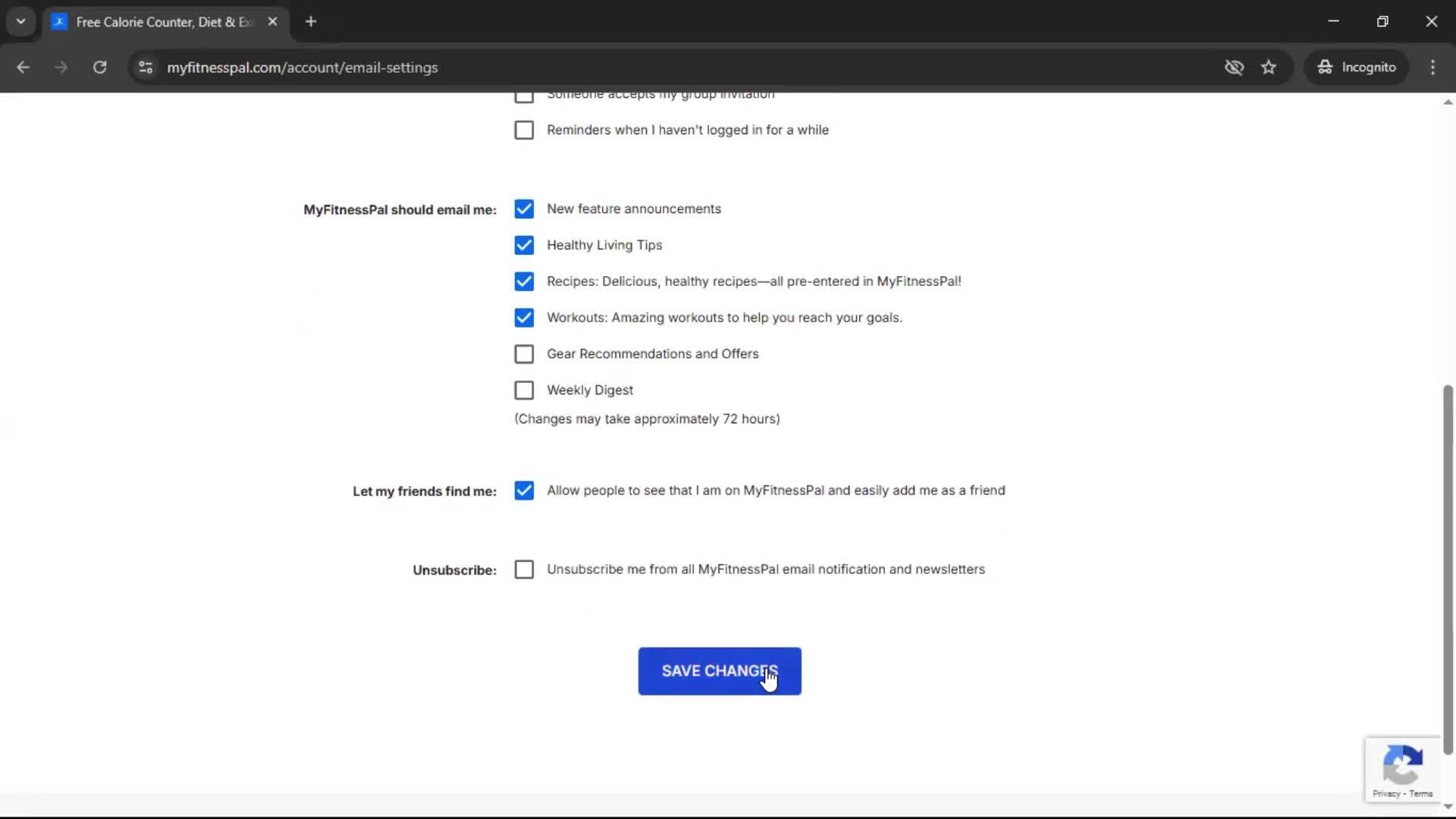The width and height of the screenshot is (1456, 819).
Task: Check Gear Recommendations and Offers
Action: pos(524,354)
